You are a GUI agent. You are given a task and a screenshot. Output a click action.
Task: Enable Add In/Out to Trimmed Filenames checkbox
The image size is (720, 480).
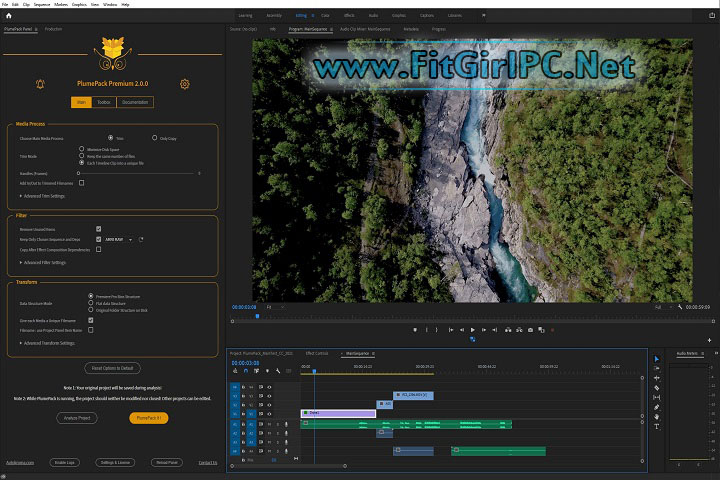pyautogui.click(x=81, y=183)
